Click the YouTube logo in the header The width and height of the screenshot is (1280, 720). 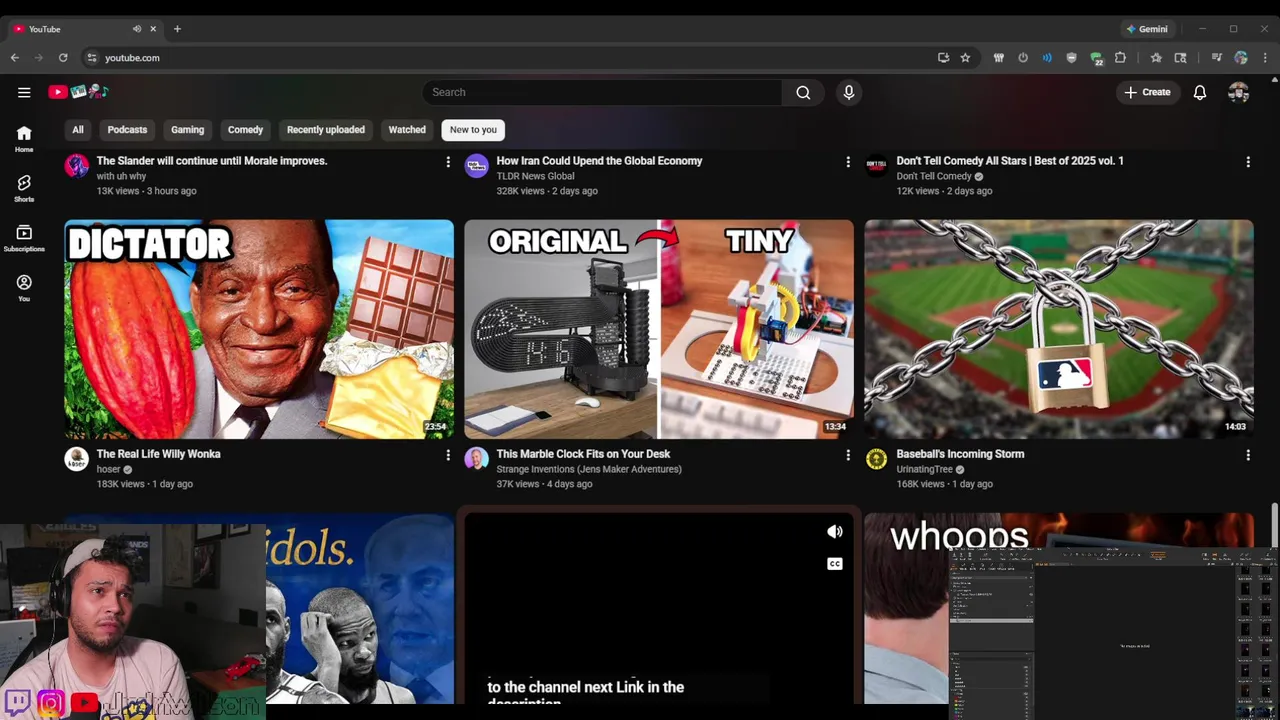(x=78, y=92)
